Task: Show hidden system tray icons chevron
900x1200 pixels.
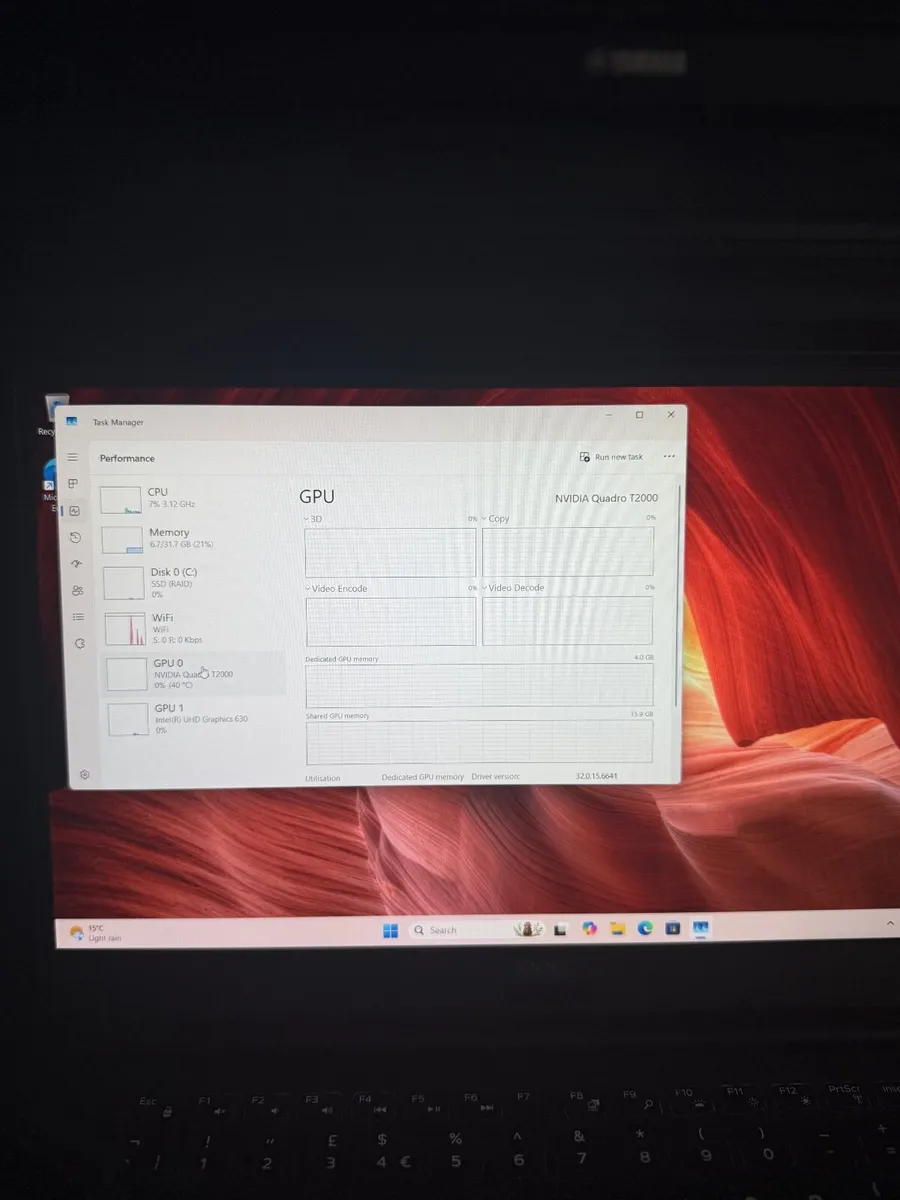Action: click(x=891, y=925)
